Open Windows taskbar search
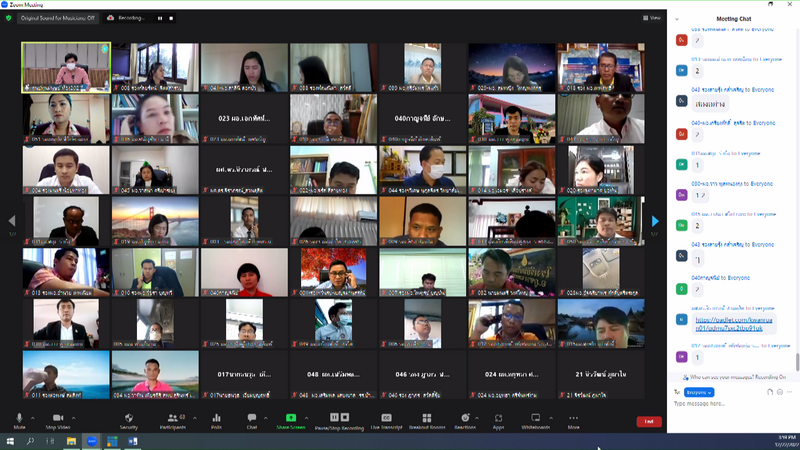Image resolution: width=800 pixels, height=450 pixels. (30, 441)
